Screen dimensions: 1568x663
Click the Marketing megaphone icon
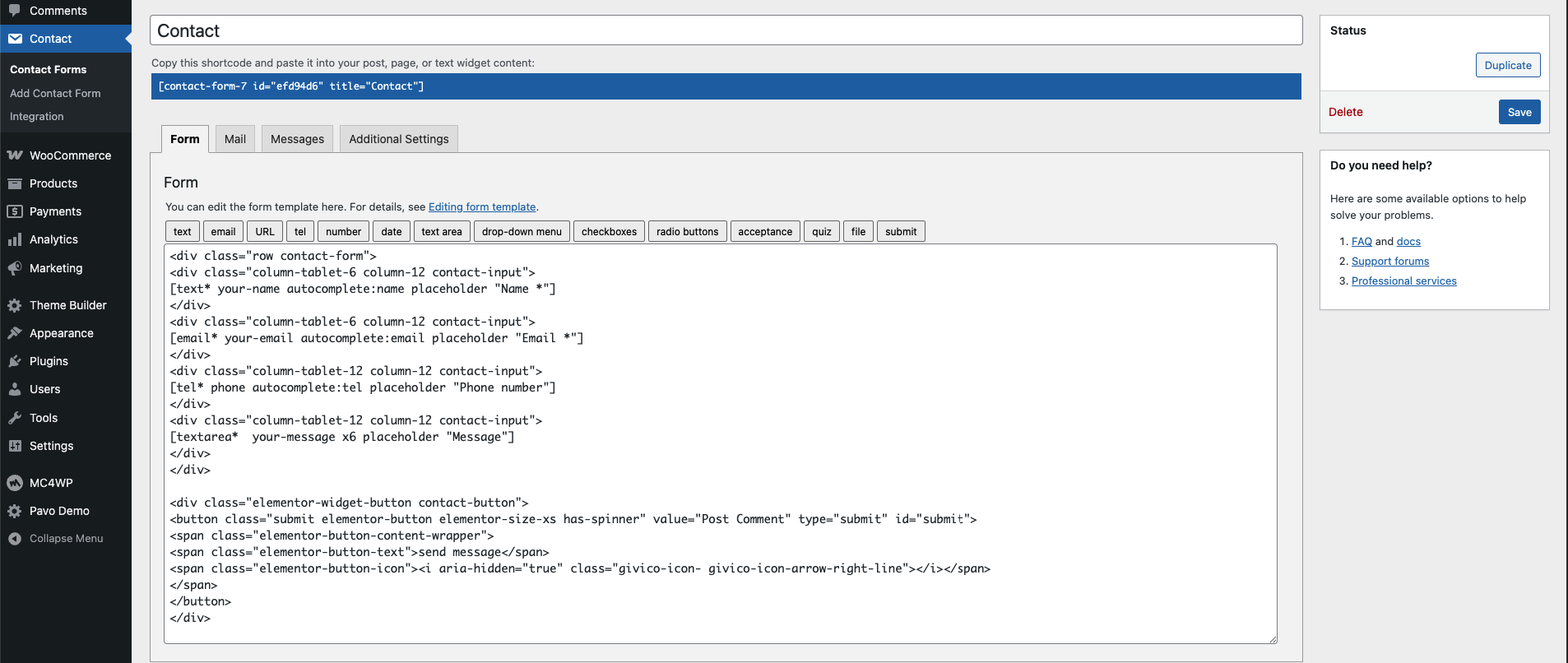click(15, 268)
